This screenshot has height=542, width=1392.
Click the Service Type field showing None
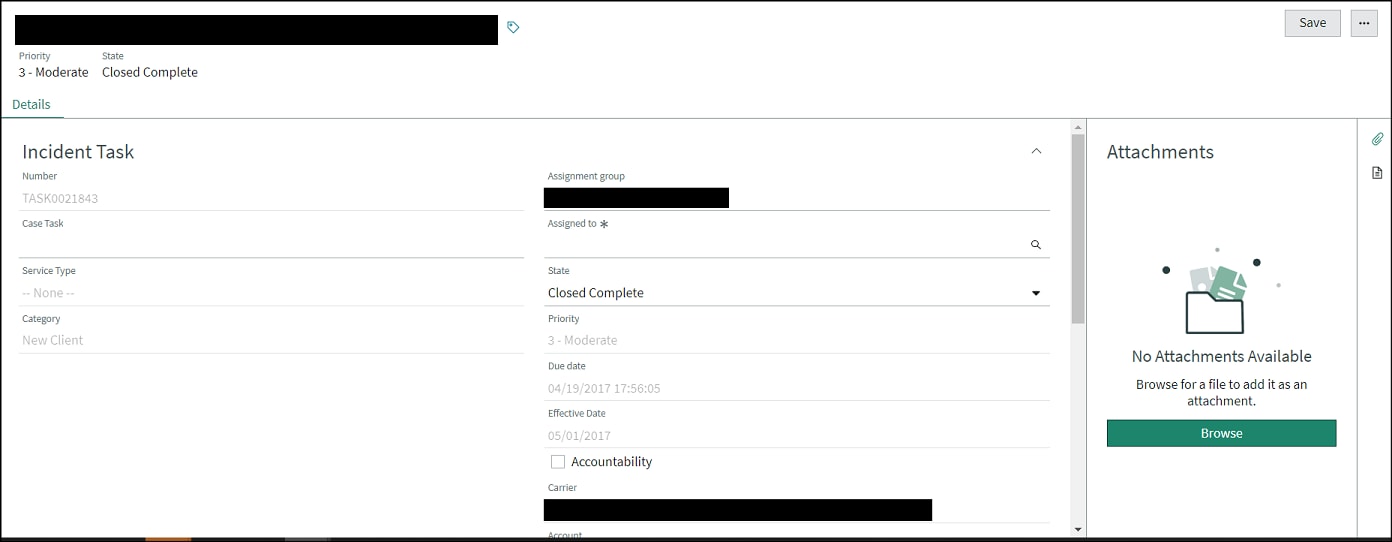272,293
